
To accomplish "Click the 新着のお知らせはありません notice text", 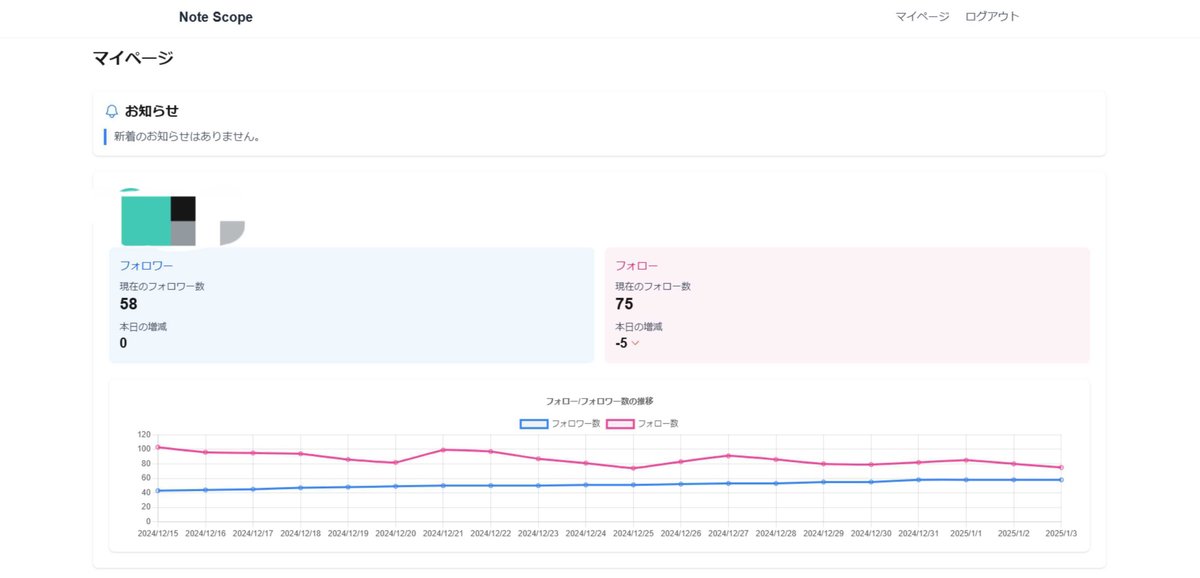I will (x=188, y=137).
